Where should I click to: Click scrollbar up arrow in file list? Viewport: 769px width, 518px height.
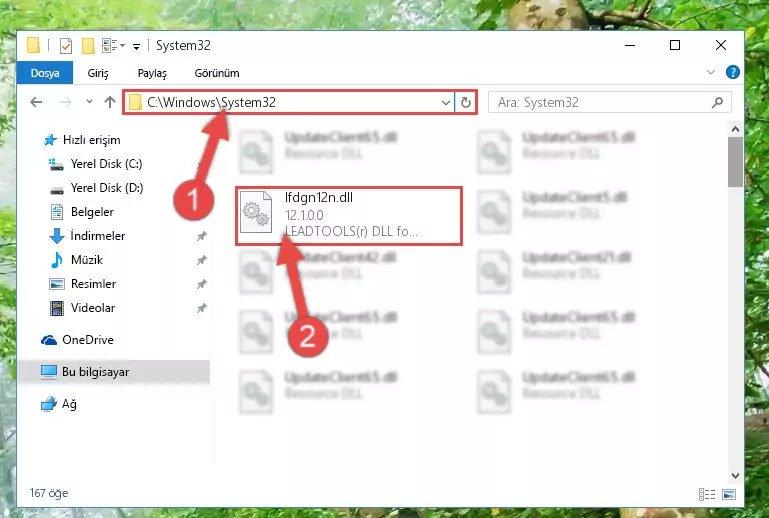click(x=735, y=130)
